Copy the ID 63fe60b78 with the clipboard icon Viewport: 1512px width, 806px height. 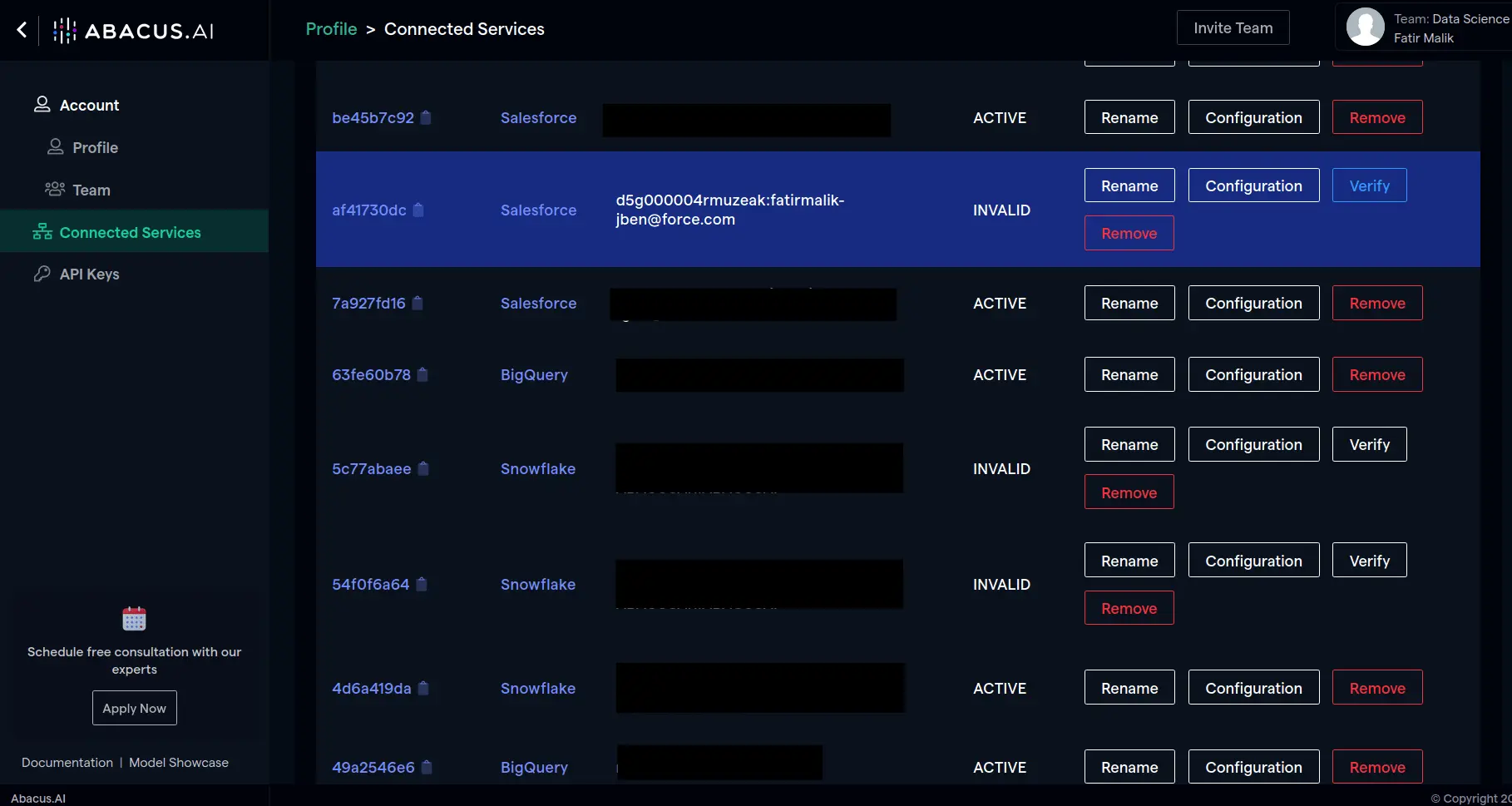click(x=422, y=374)
